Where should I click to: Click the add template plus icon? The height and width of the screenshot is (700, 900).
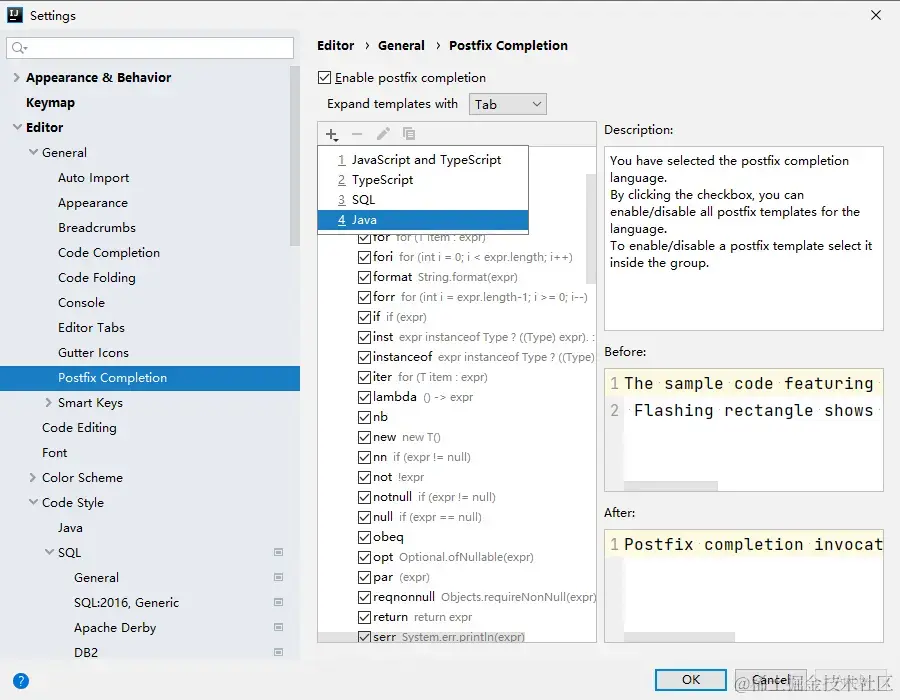[332, 134]
